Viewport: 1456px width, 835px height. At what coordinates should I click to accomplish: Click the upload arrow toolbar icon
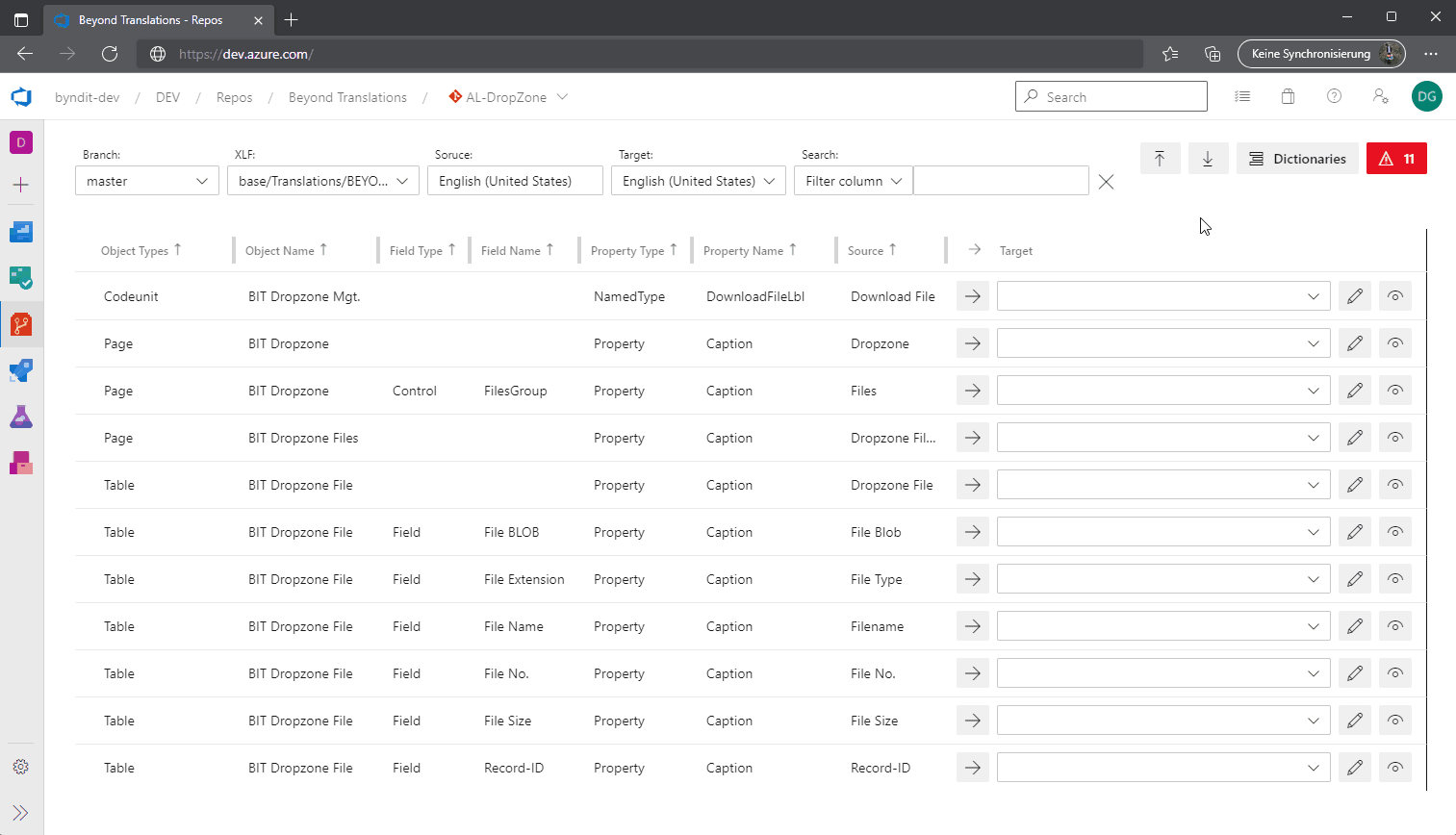click(1160, 158)
